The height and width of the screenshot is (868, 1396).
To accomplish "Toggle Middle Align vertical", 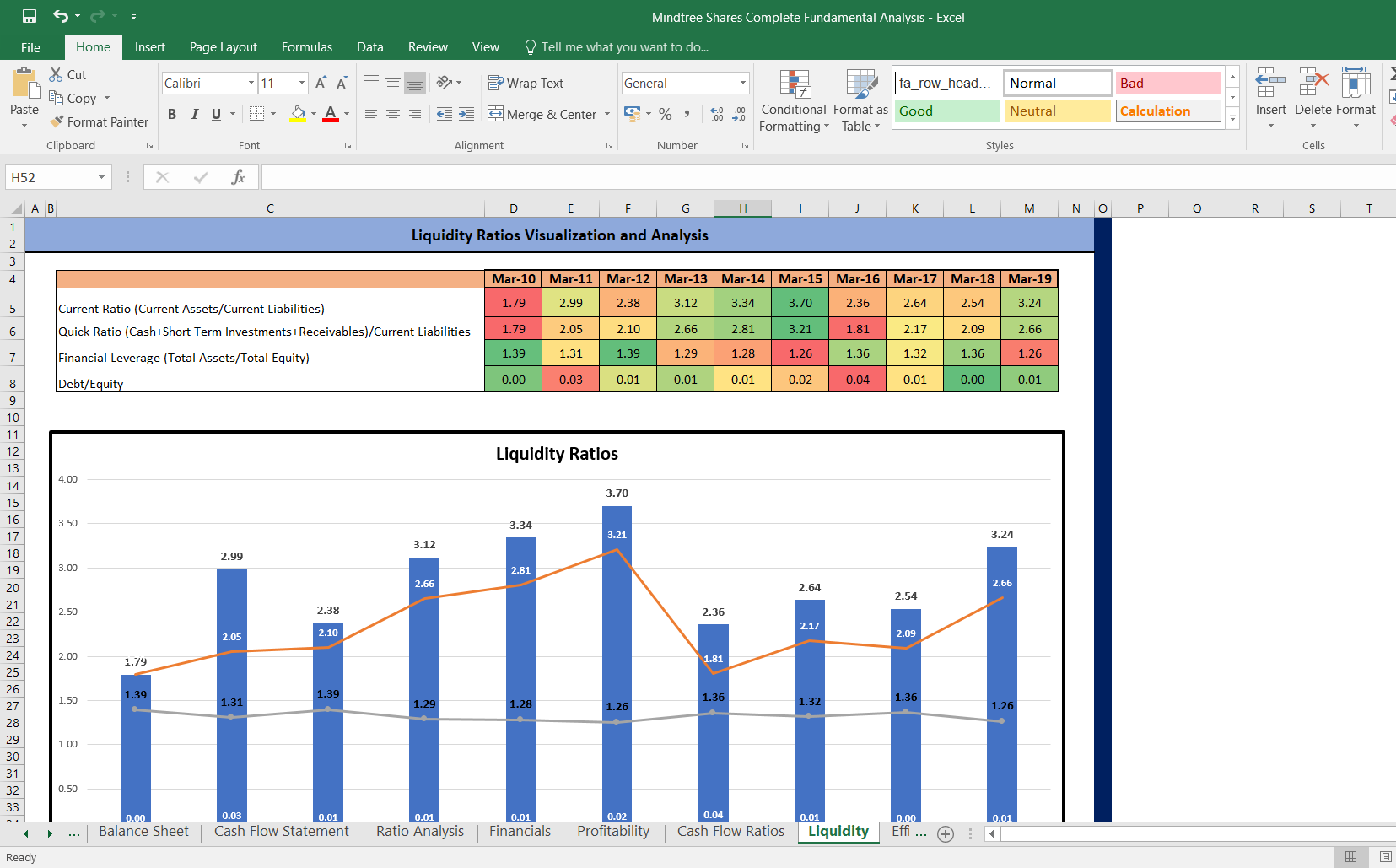I will (x=392, y=83).
